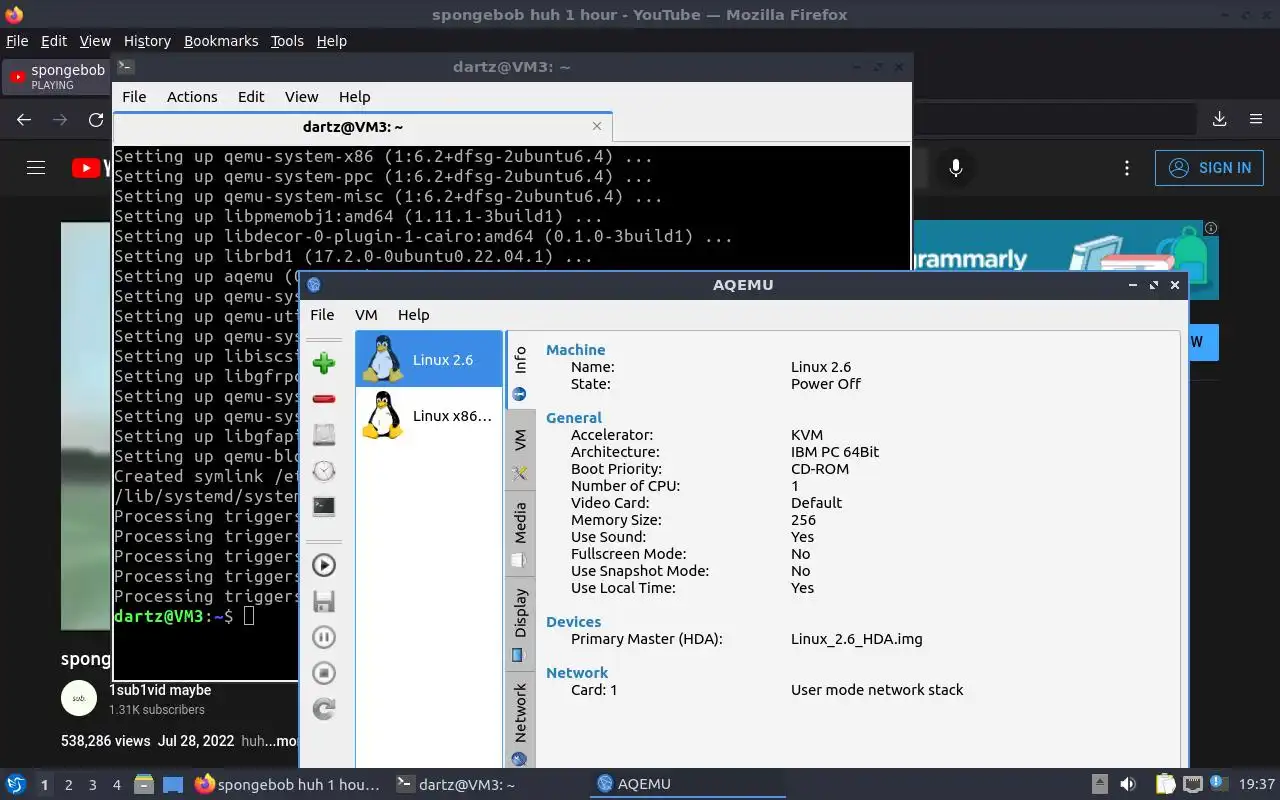
Task: Open Firefox History menu
Action: [147, 41]
